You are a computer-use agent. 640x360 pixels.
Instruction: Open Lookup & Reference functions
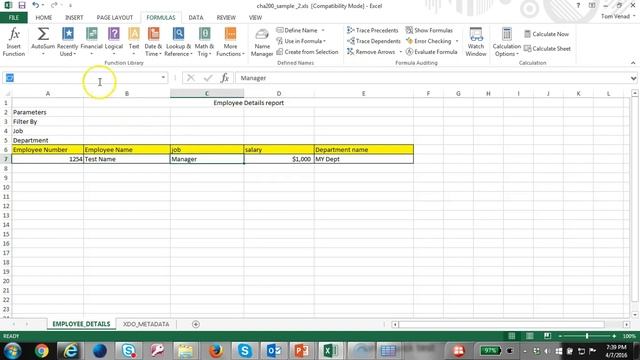point(178,42)
